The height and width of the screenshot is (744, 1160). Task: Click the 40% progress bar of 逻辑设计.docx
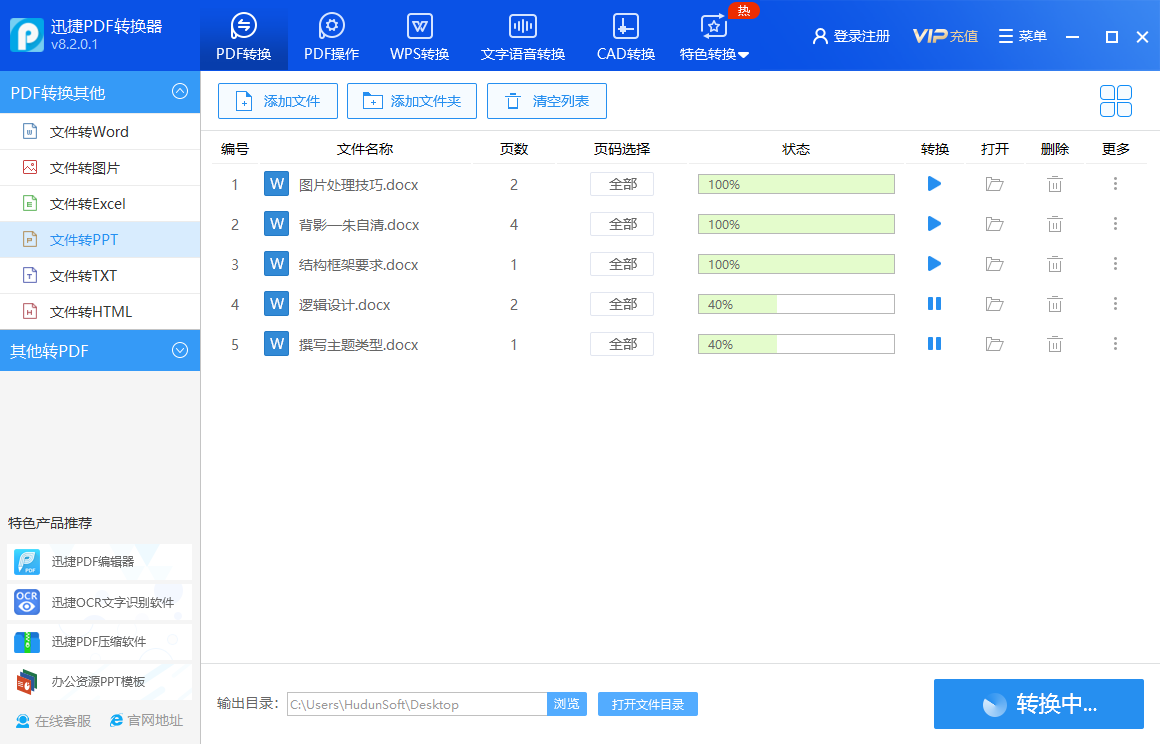pos(796,304)
